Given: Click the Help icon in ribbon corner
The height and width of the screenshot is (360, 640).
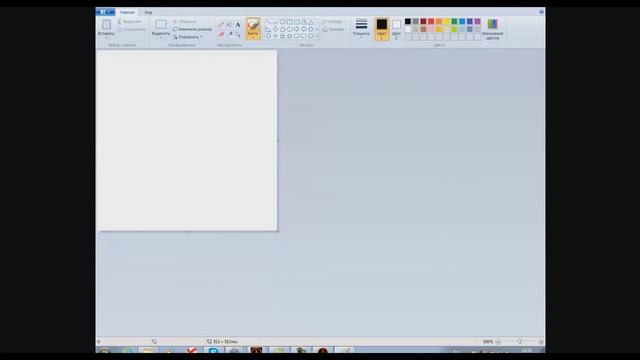Looking at the screenshot, I should click(x=541, y=12).
